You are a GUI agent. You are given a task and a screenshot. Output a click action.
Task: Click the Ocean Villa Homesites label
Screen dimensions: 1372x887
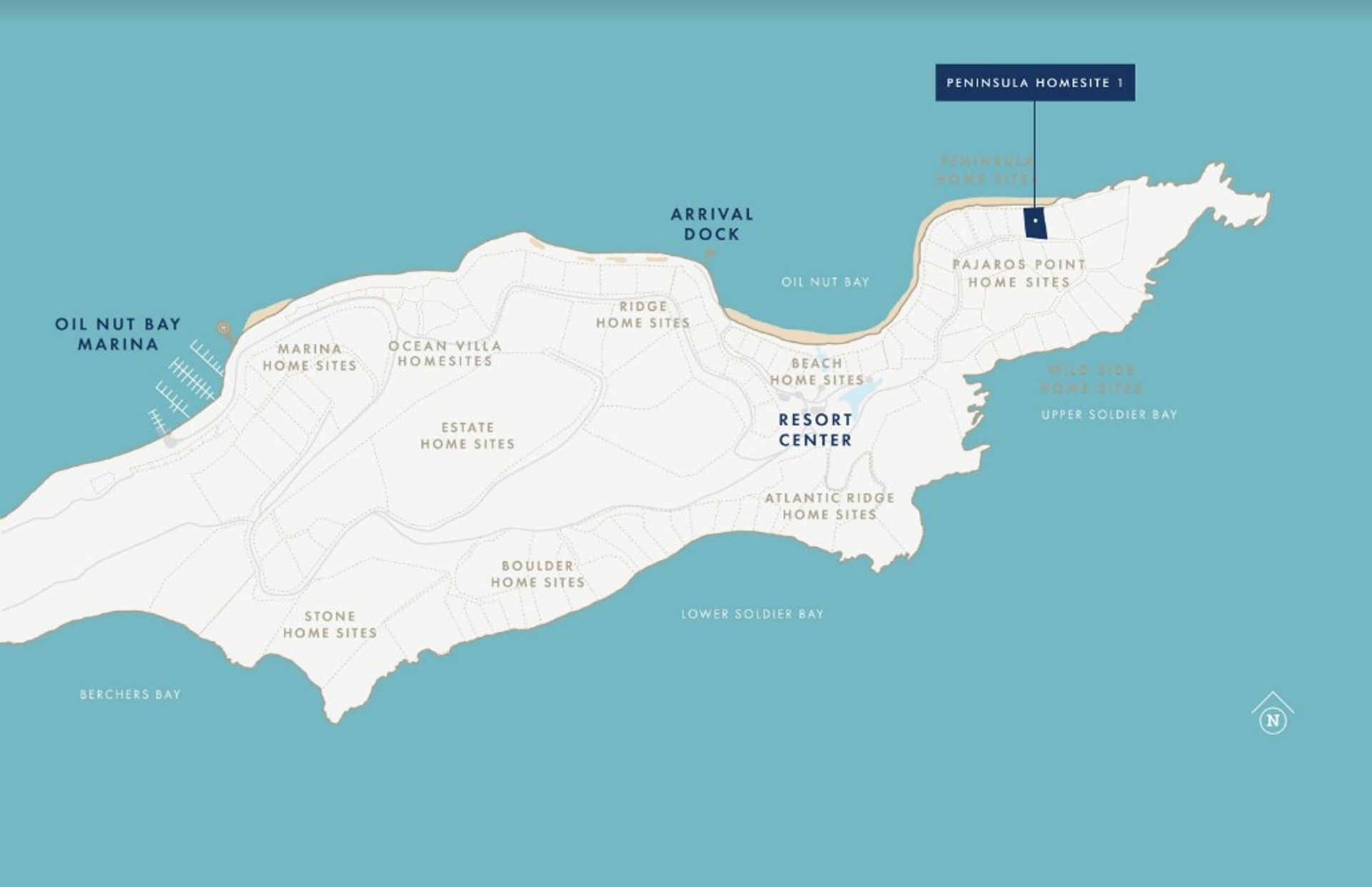(445, 353)
